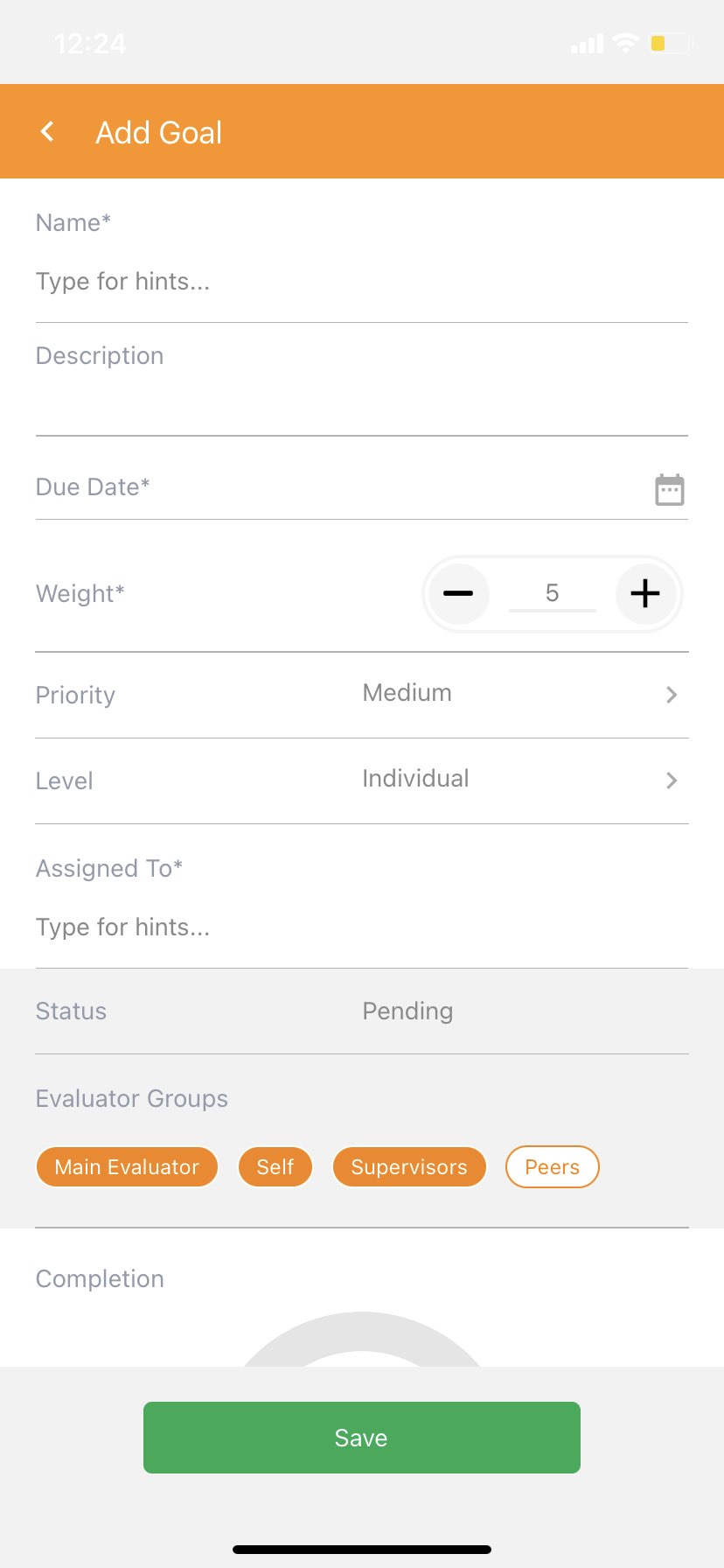Tap the battery indicator icon
The image size is (724, 1568).
(x=672, y=43)
